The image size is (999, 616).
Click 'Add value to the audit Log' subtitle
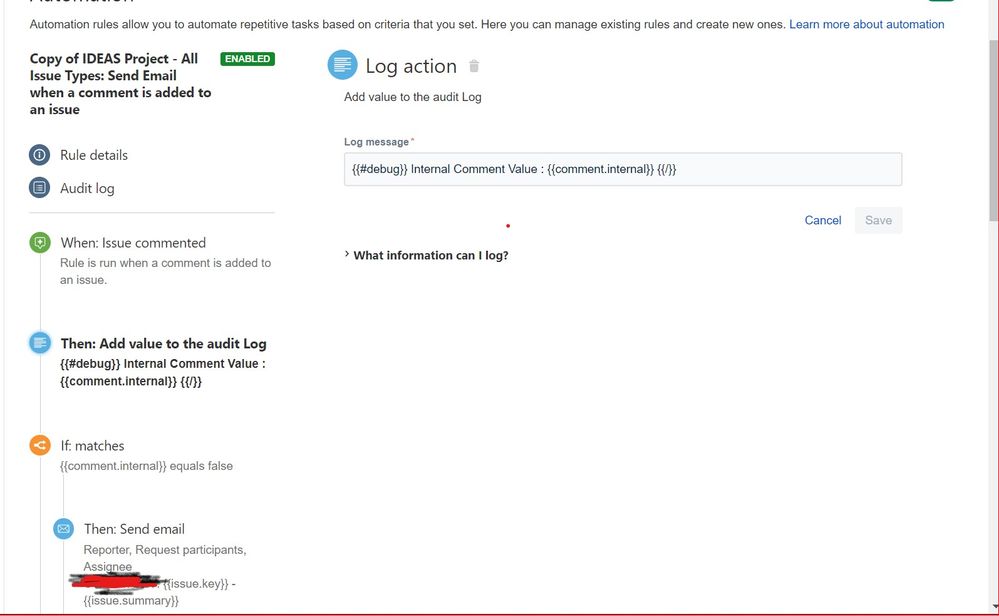coord(413,97)
